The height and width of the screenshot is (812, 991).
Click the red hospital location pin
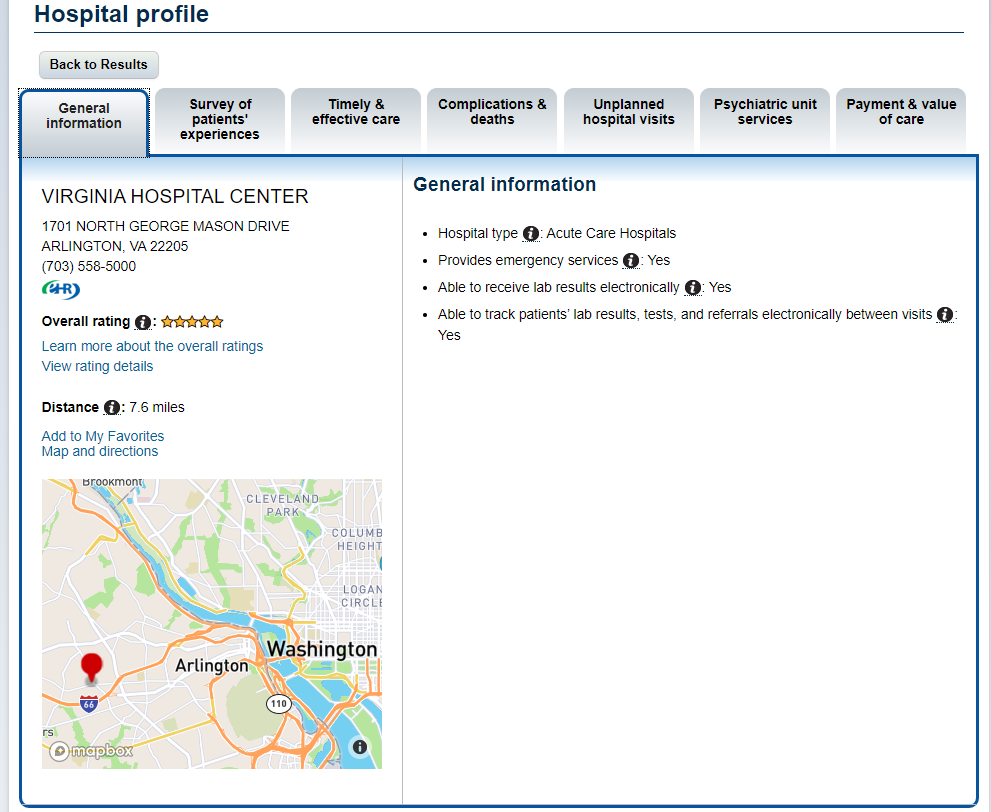(x=92, y=669)
